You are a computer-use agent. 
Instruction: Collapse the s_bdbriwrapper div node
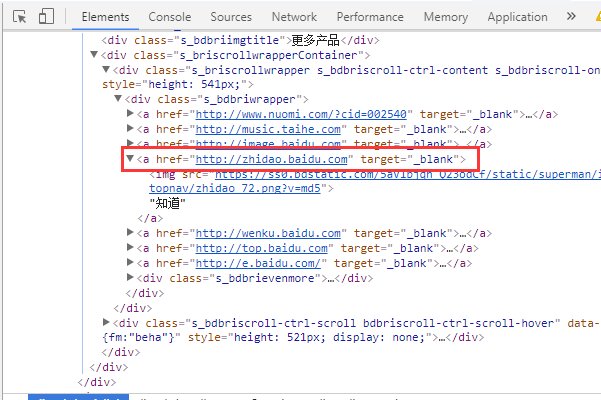coord(119,100)
